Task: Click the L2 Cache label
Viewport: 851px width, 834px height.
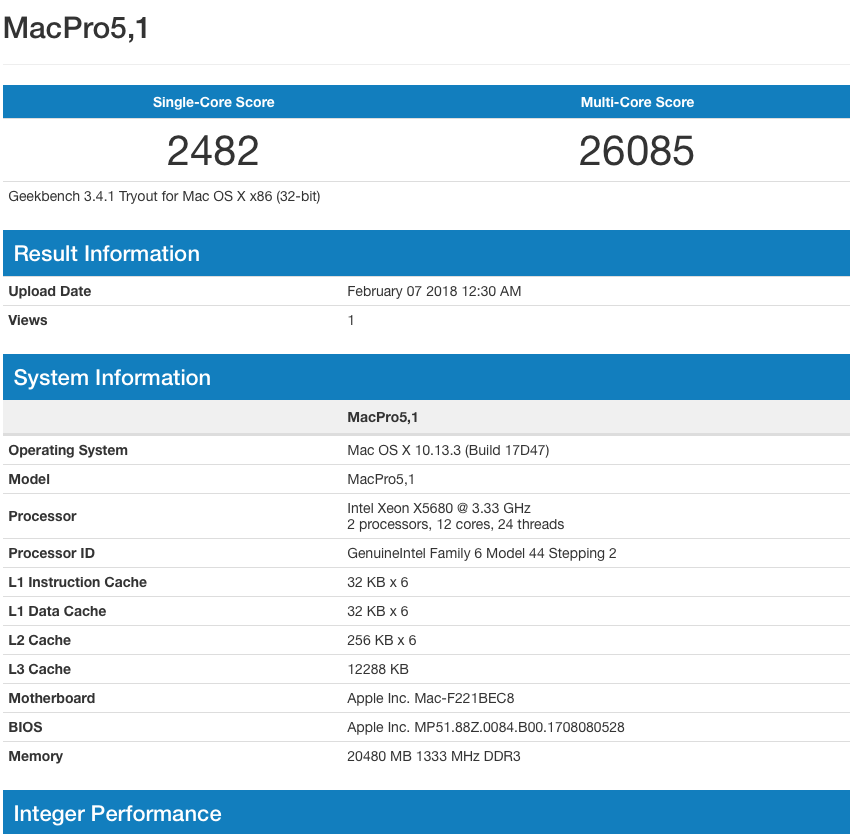Action: click(x=40, y=640)
